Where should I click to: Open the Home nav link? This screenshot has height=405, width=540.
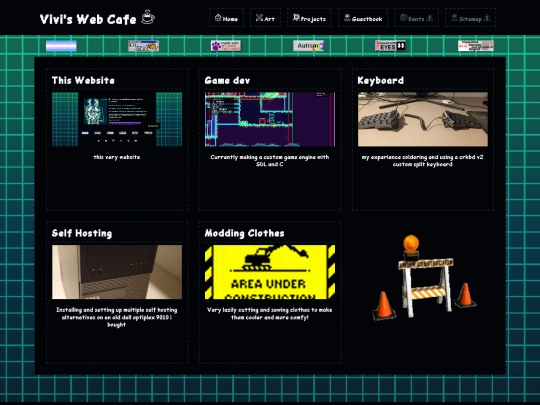(226, 18)
